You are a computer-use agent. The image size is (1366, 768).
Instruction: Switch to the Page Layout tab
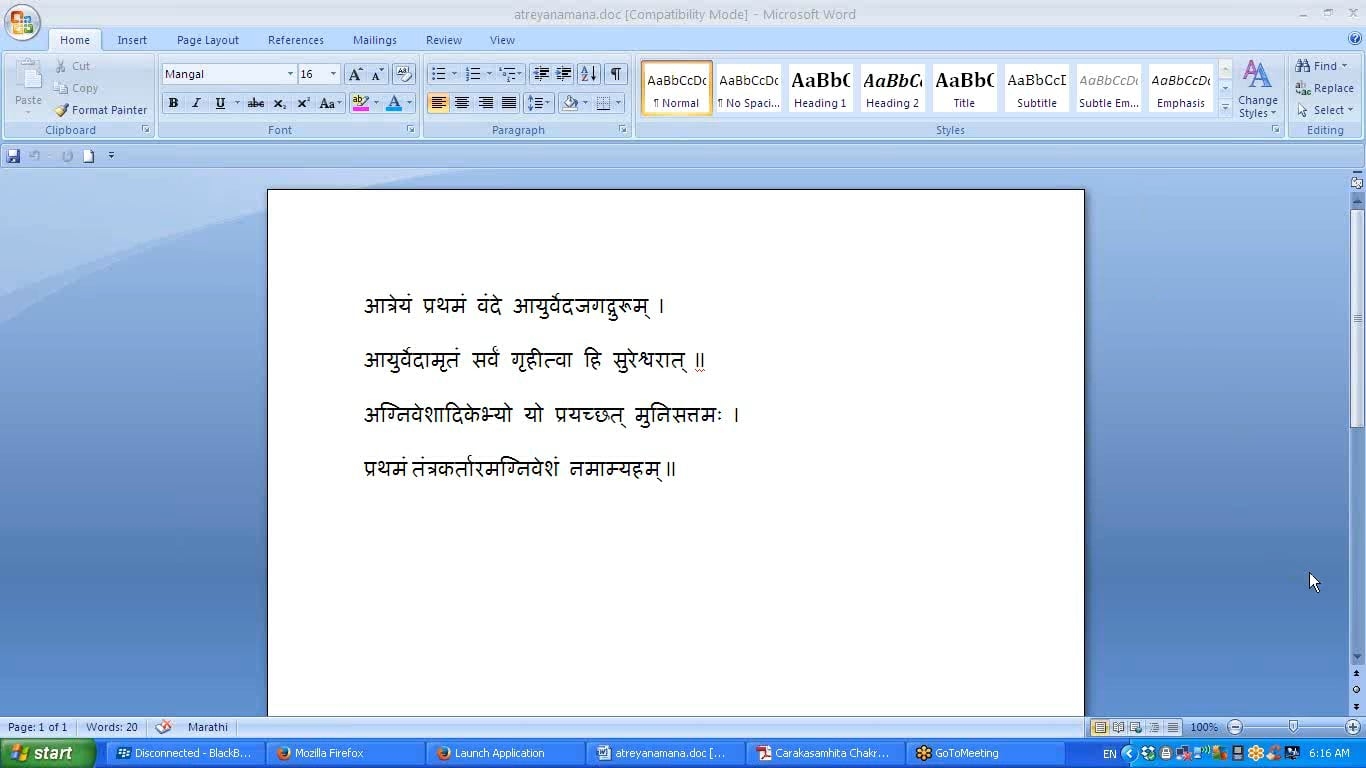[x=207, y=40]
